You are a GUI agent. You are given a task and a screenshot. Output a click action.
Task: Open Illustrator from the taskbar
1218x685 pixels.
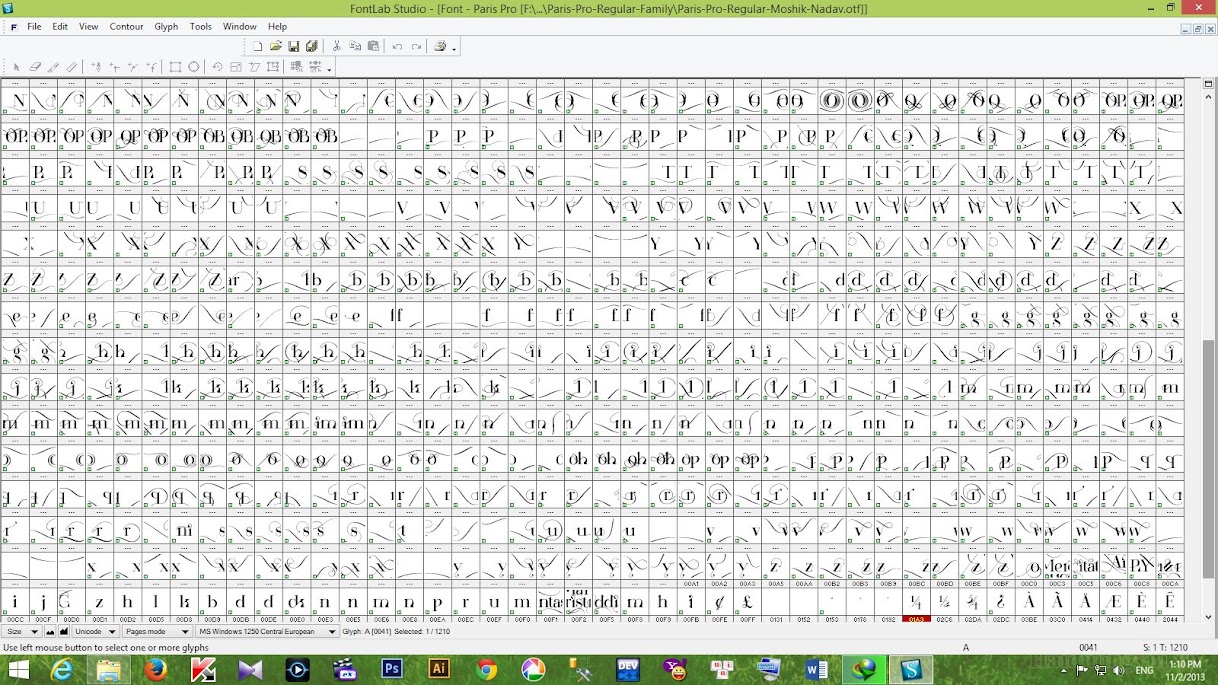click(439, 670)
